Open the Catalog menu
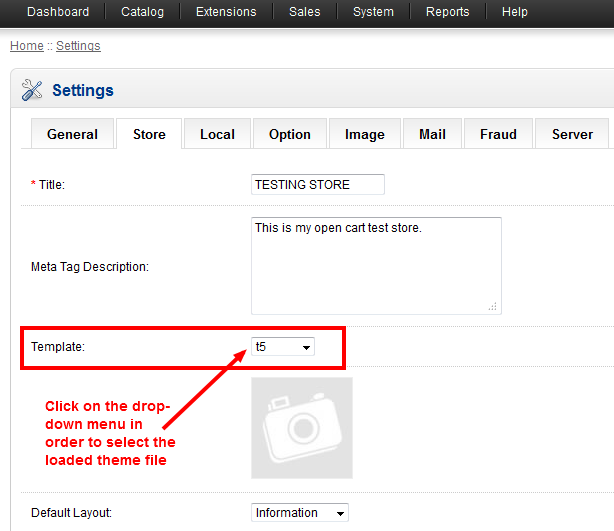This screenshot has width=614, height=531. pos(143,12)
